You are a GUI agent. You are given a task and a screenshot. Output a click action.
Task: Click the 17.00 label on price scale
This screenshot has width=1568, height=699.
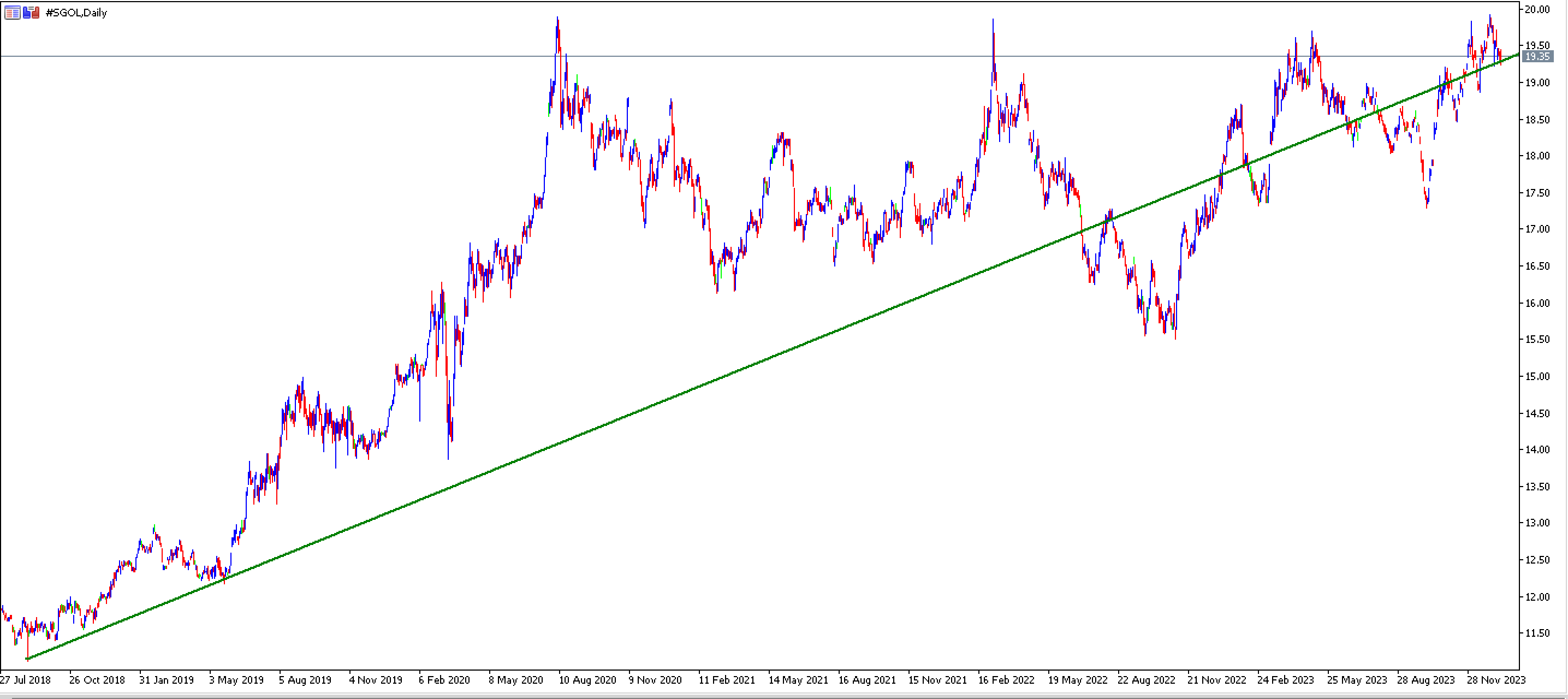click(1537, 229)
